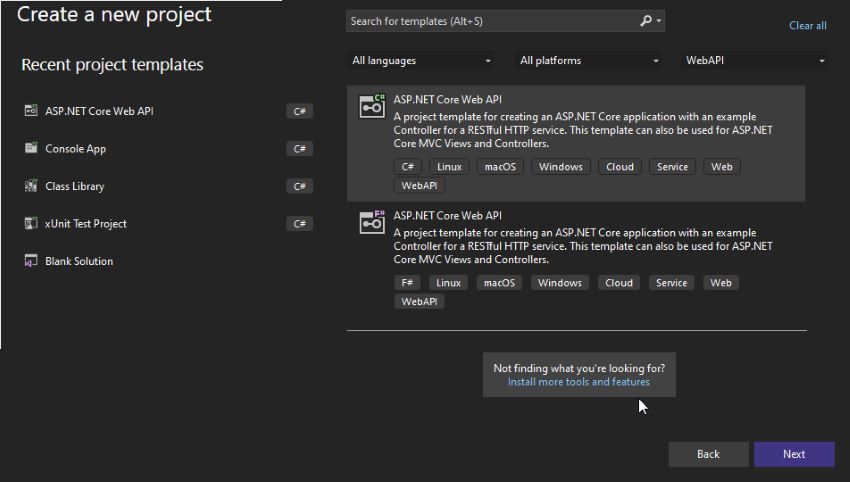Select the C# ASP.NET Core Web API template icon
This screenshot has height=482, width=850.
(372, 106)
